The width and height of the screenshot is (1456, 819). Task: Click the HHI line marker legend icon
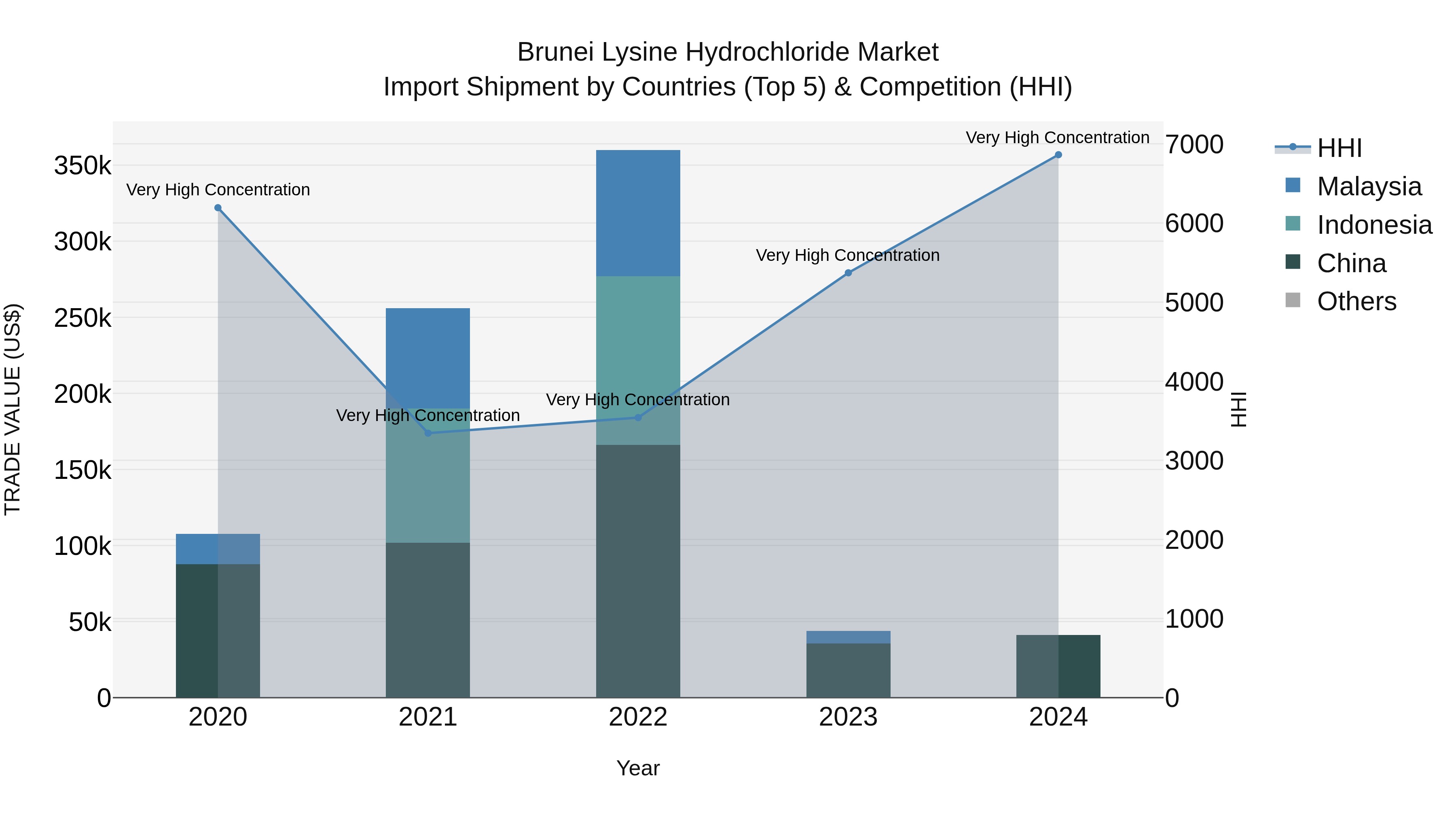1293,148
